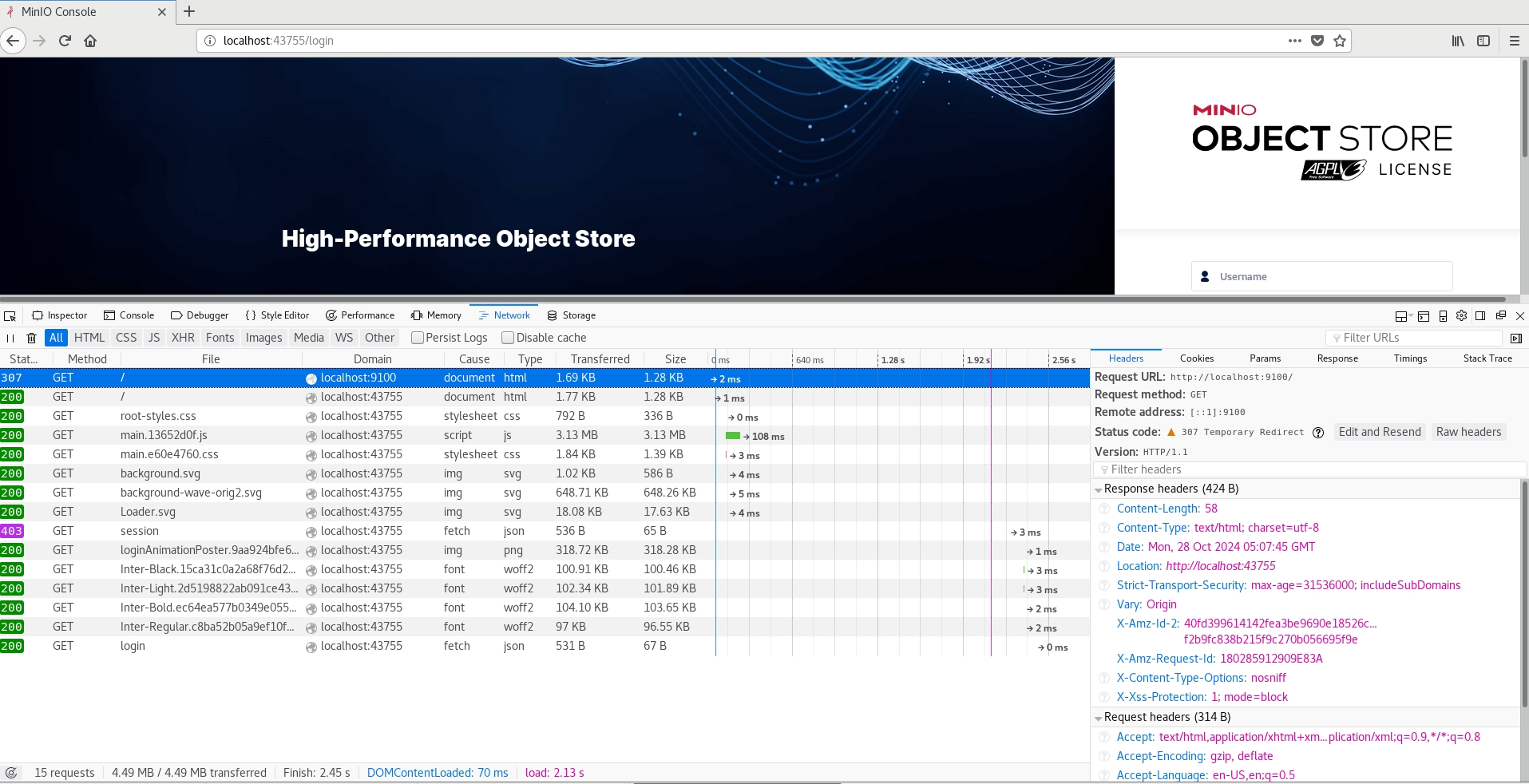Filter requests by CSS

126,338
